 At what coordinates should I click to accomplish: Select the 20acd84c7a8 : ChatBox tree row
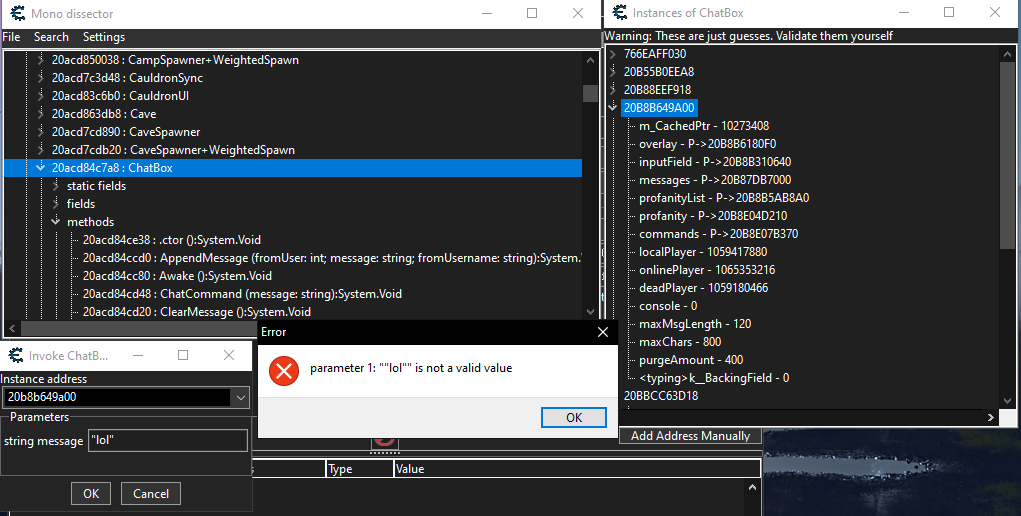click(293, 167)
